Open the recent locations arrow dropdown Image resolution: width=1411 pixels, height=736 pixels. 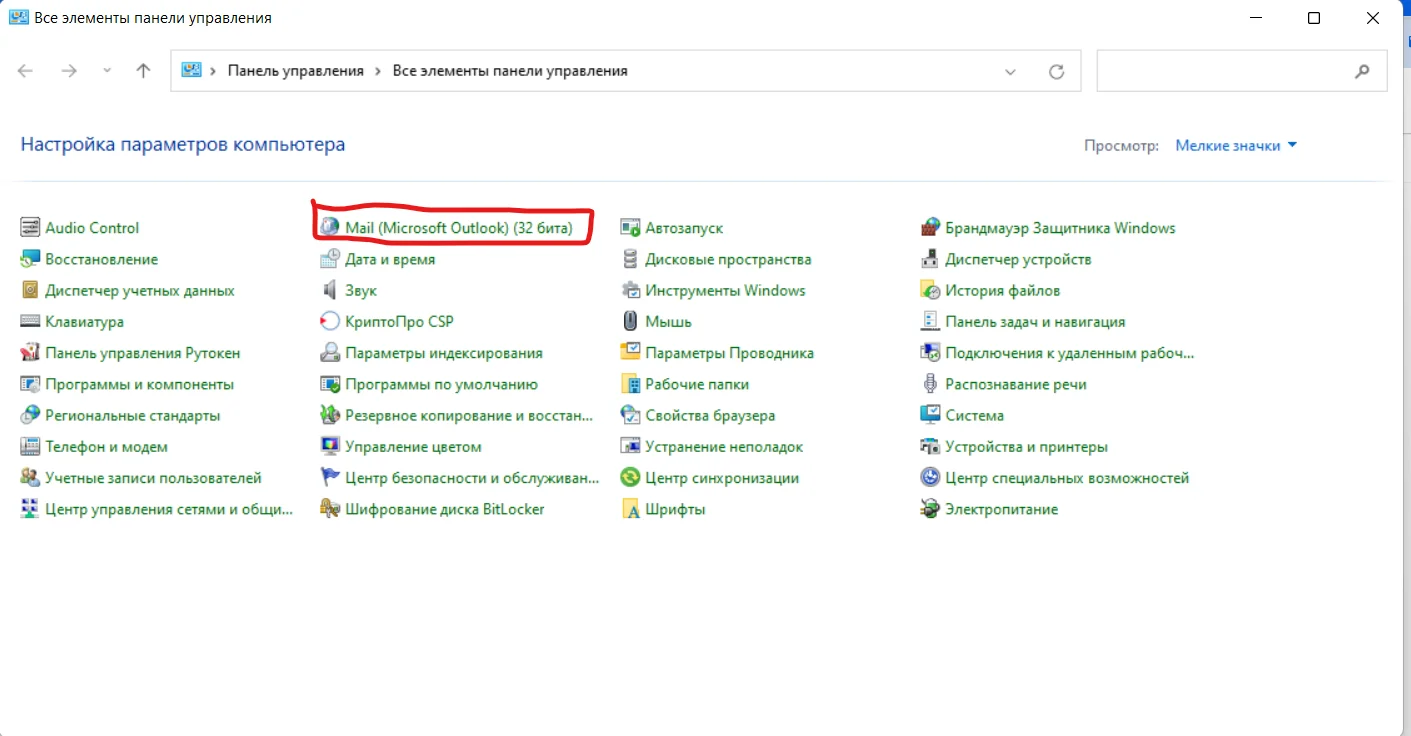[107, 71]
